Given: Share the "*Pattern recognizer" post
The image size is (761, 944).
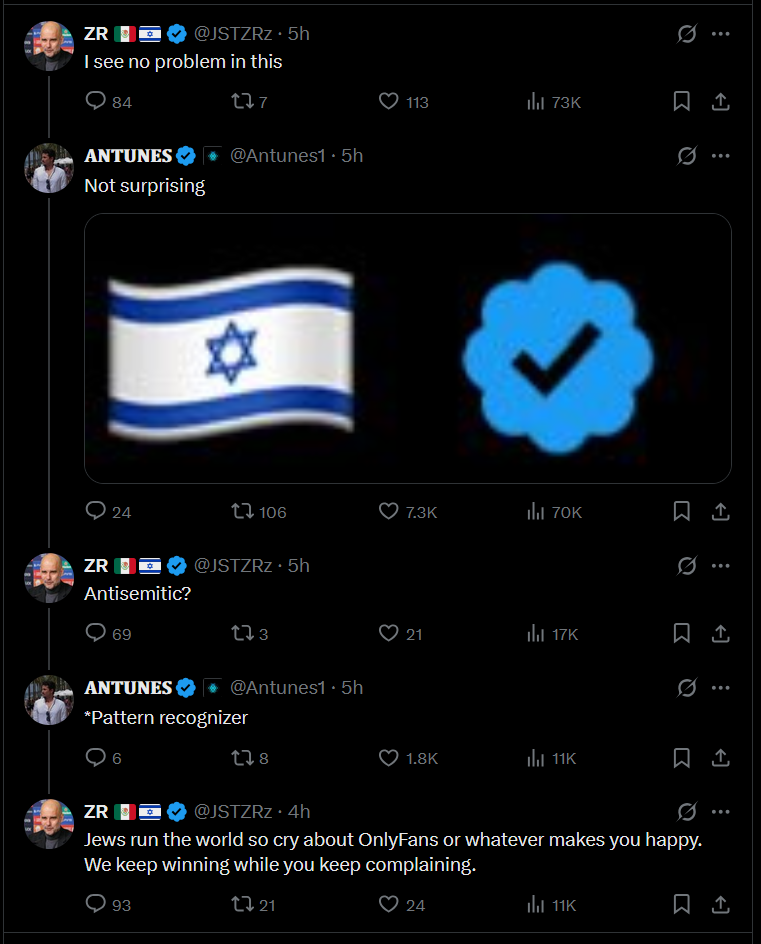Looking at the screenshot, I should pos(720,758).
